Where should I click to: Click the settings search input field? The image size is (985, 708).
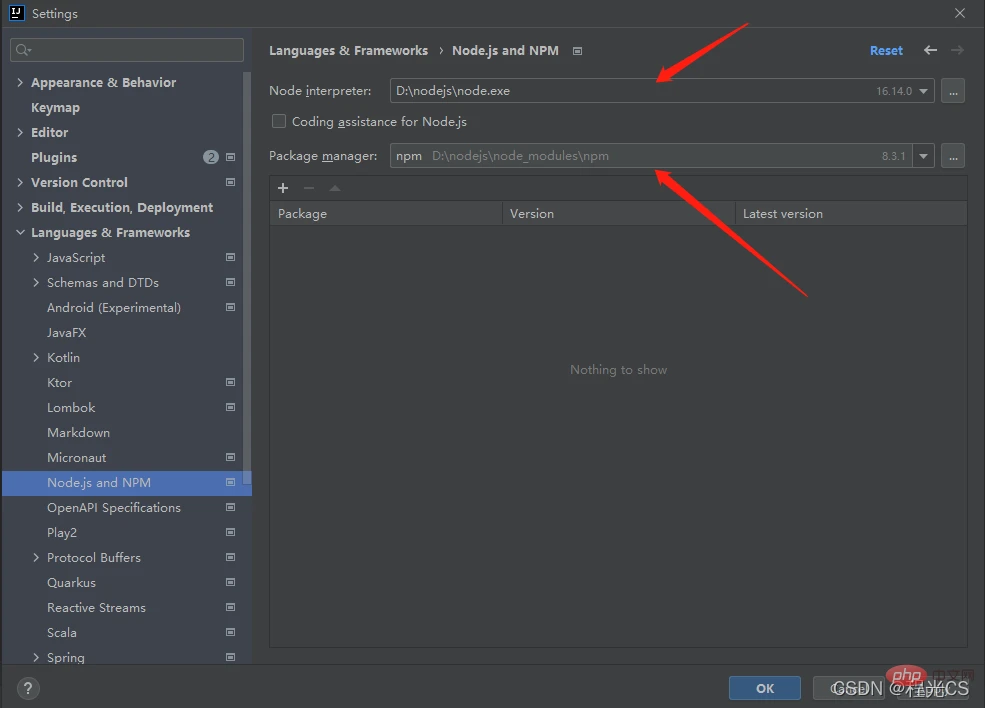pos(127,50)
